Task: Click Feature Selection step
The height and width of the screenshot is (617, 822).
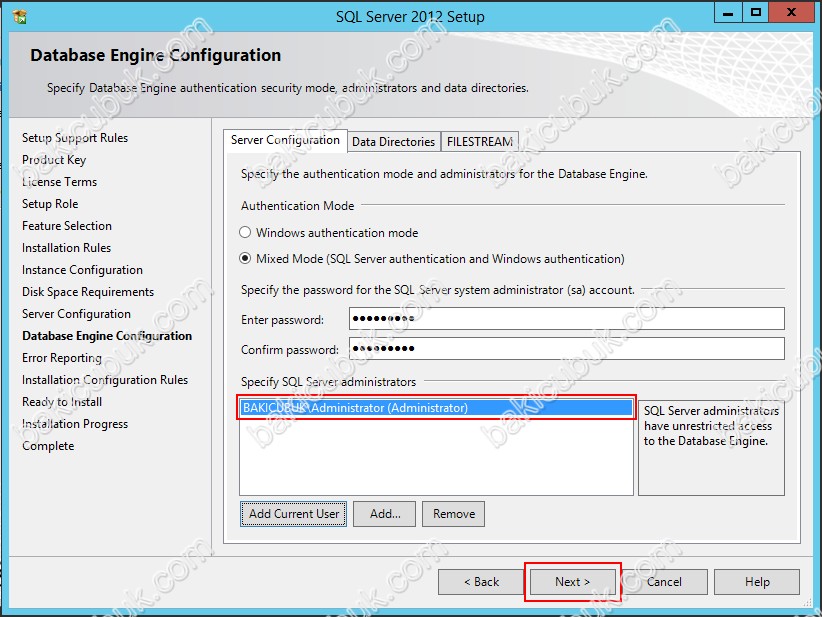Action: click(67, 226)
